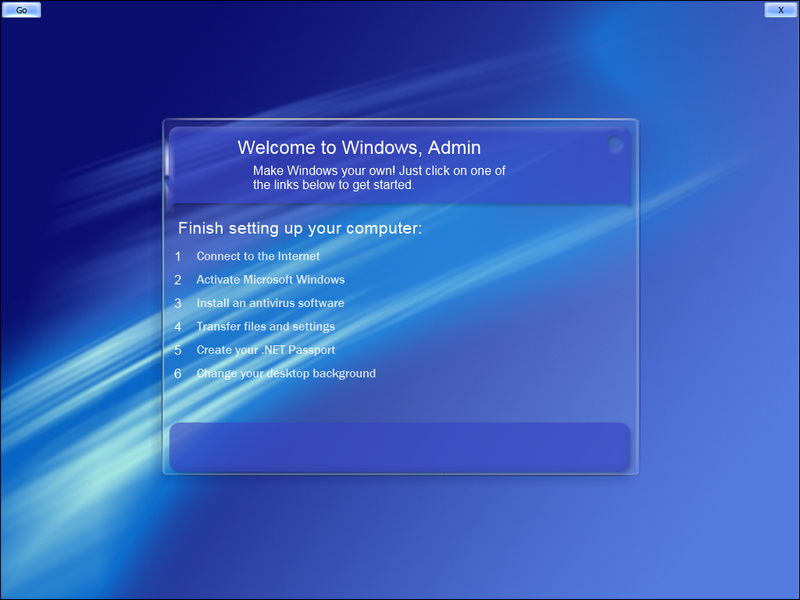Click the round orb in welcome header

[615, 144]
